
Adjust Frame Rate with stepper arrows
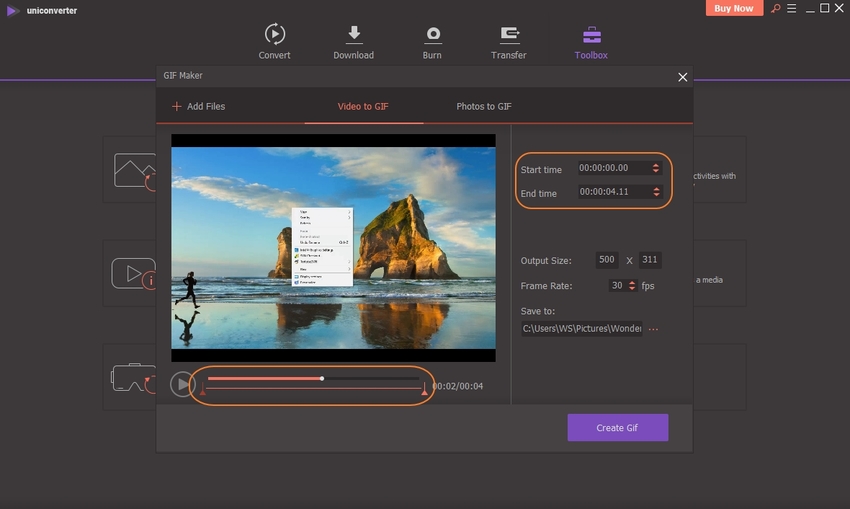[x=632, y=285]
